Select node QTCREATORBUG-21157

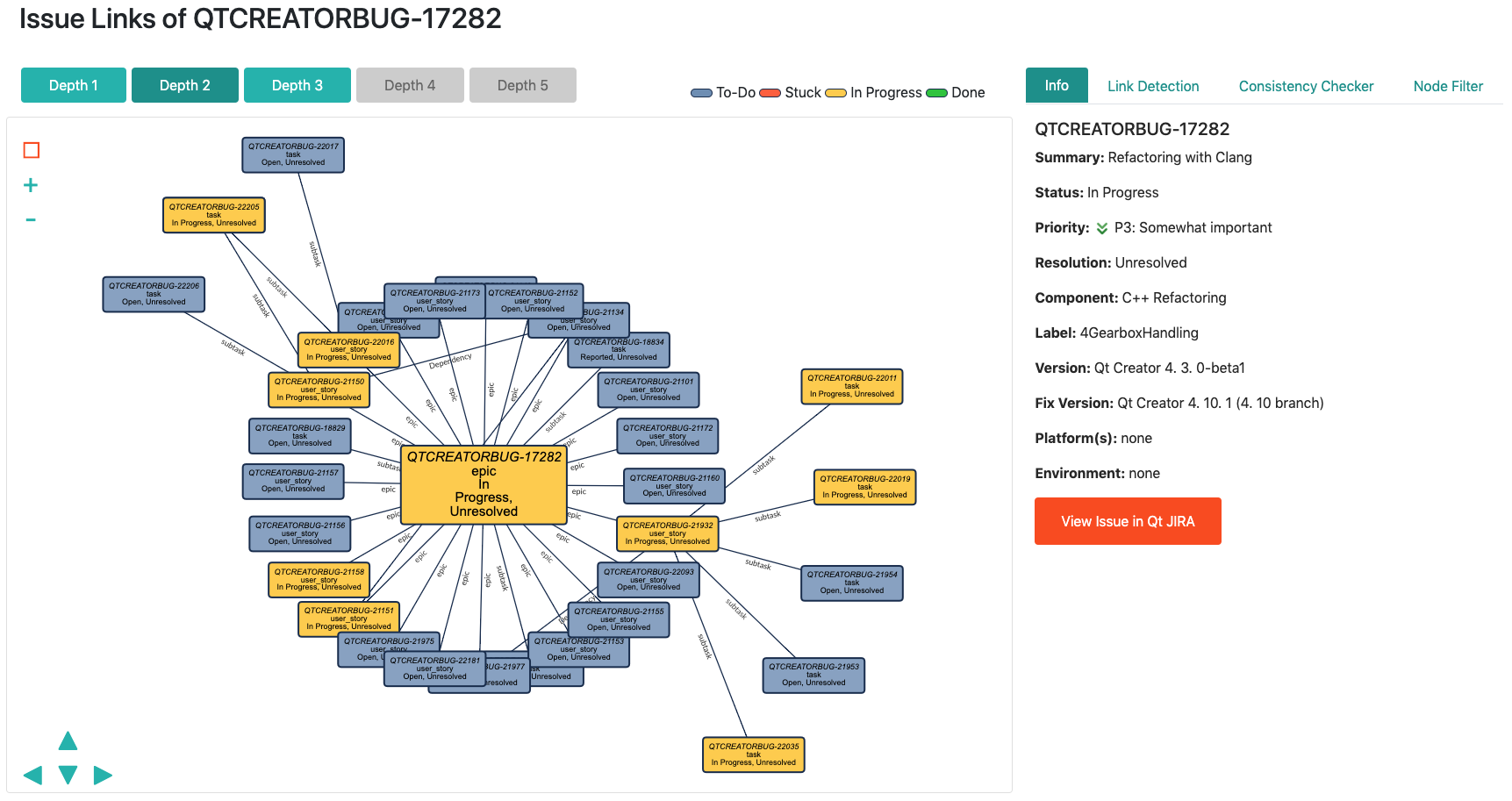[x=293, y=481]
